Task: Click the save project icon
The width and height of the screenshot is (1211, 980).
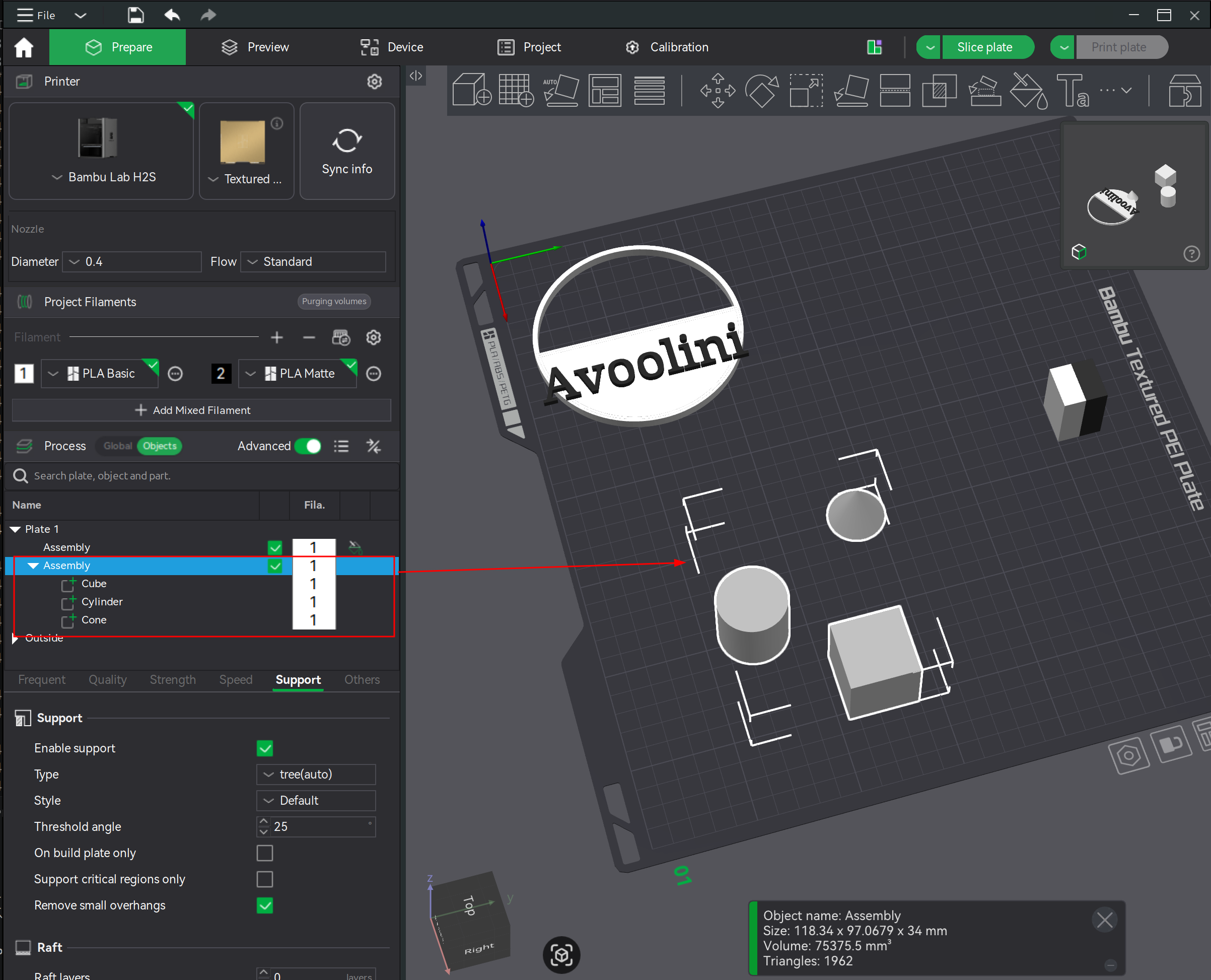Action: 135,15
